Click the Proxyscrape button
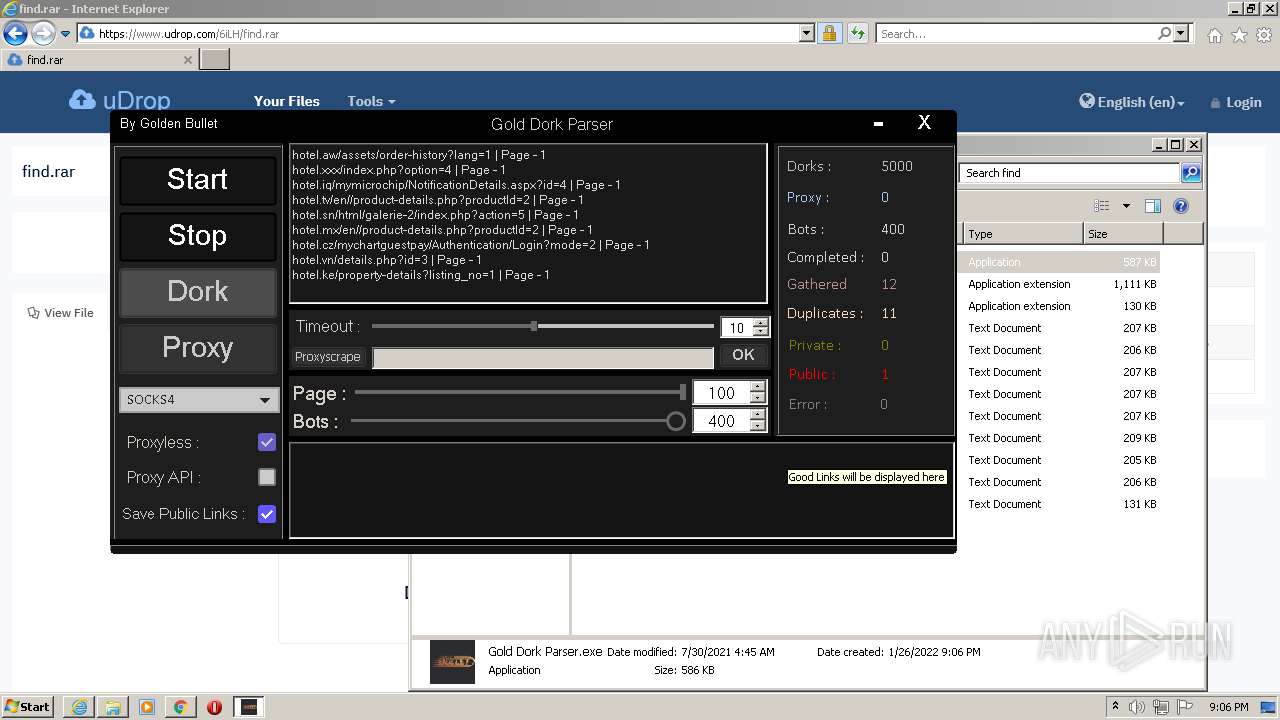 (x=328, y=357)
